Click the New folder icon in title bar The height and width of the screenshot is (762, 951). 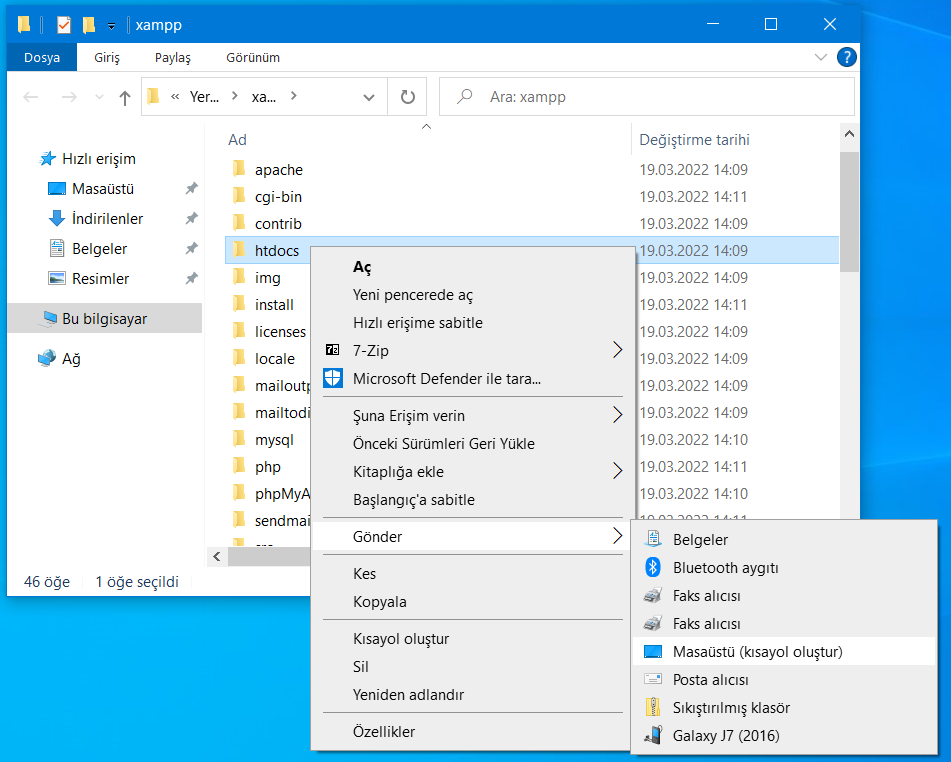pyautogui.click(x=89, y=24)
